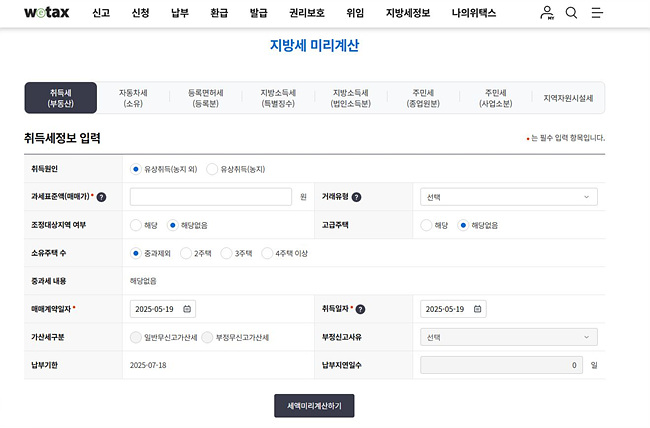Show help for 과세표준액(매매가)
This screenshot has height=428, width=650.
pos(101,197)
